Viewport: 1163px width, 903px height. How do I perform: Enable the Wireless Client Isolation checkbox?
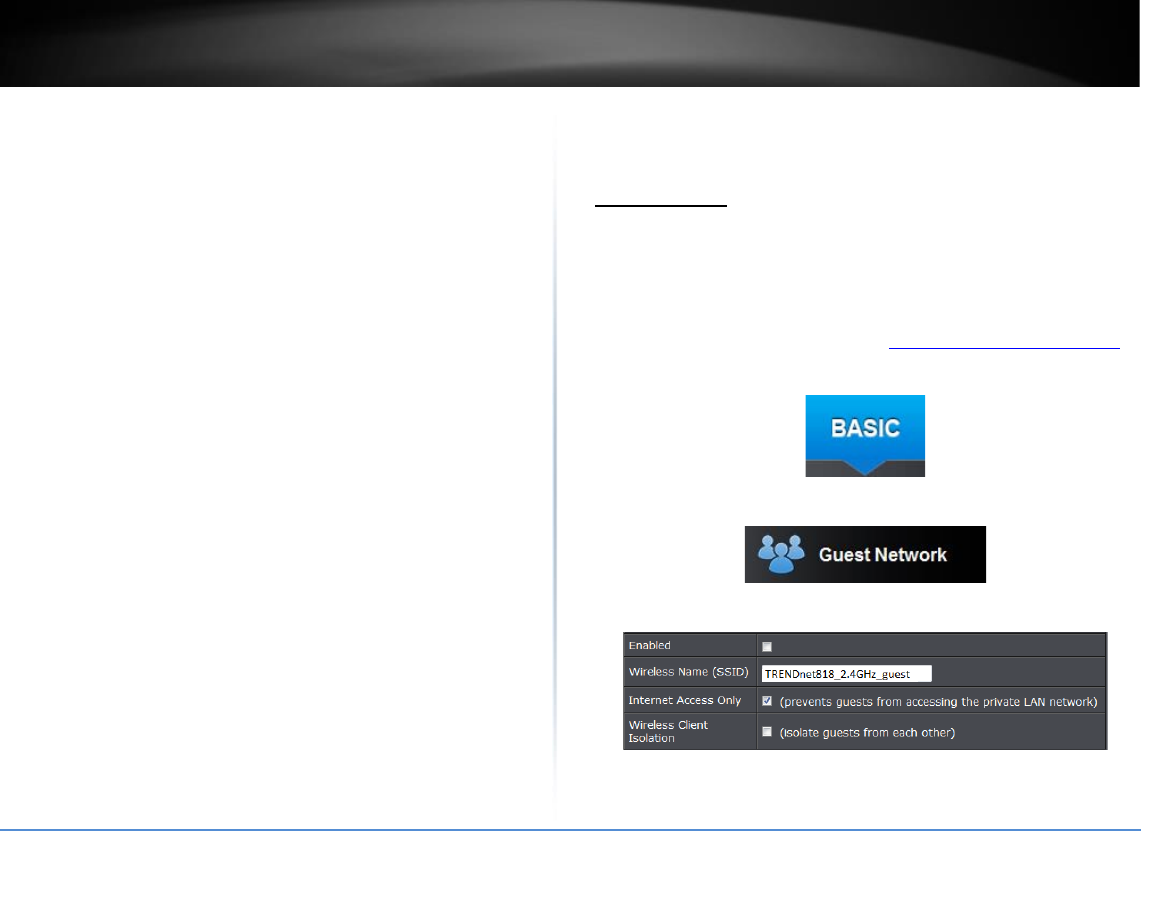[767, 732]
